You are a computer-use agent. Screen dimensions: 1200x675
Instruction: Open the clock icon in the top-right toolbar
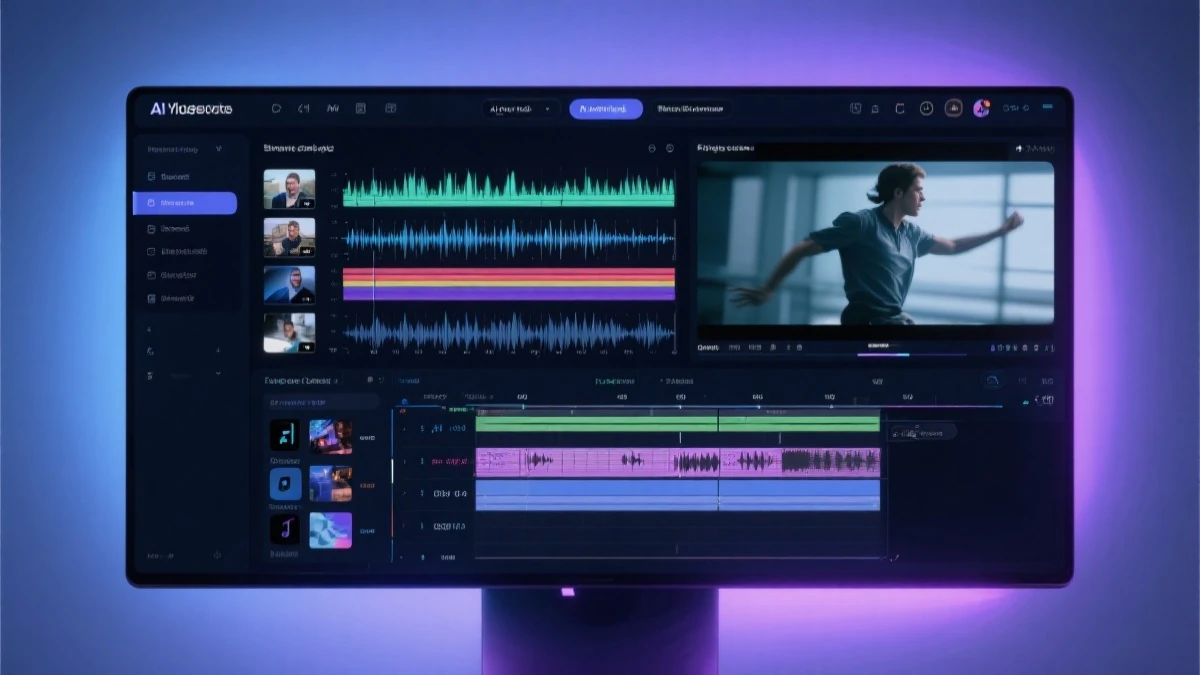926,108
